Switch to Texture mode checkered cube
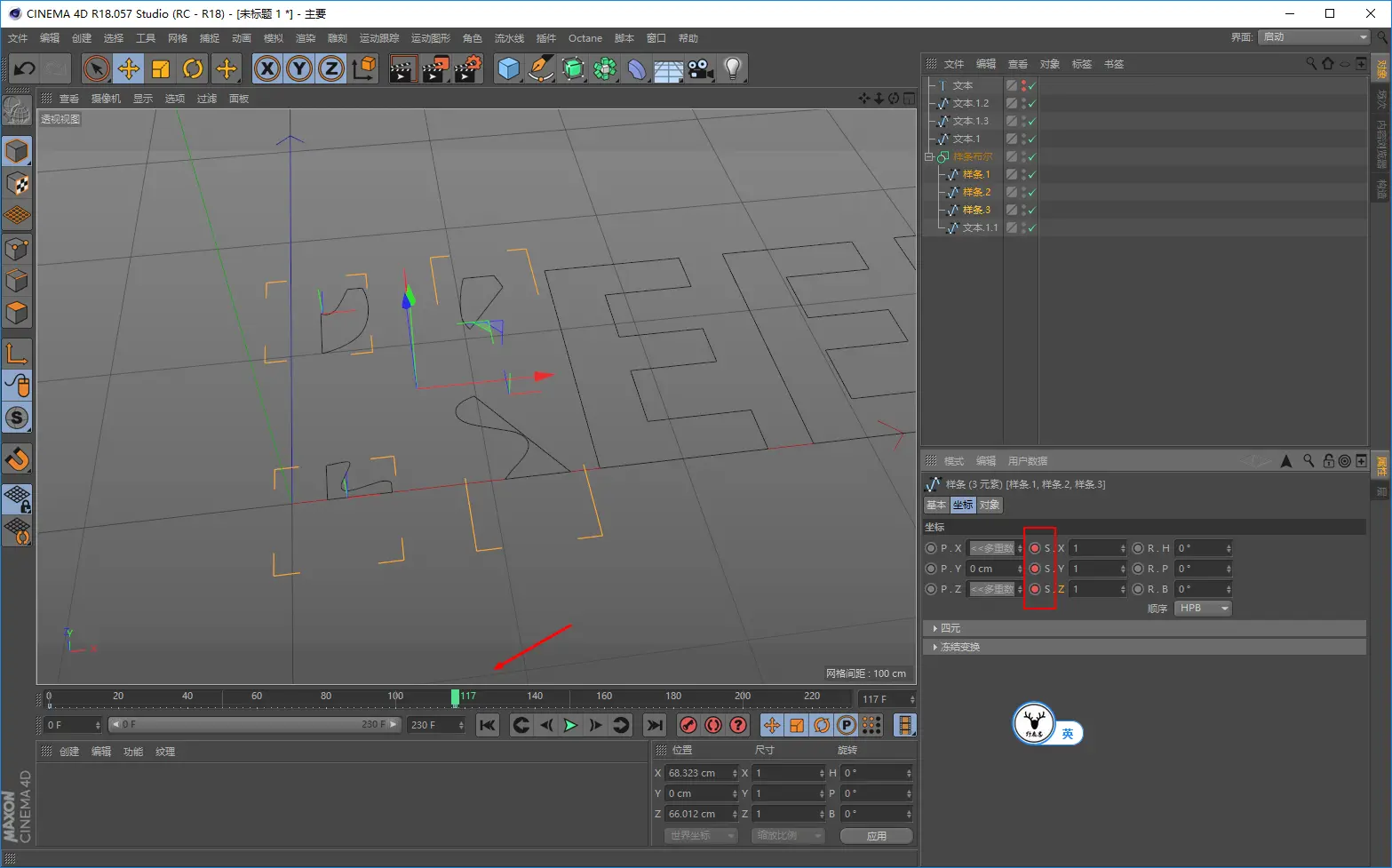 17,184
